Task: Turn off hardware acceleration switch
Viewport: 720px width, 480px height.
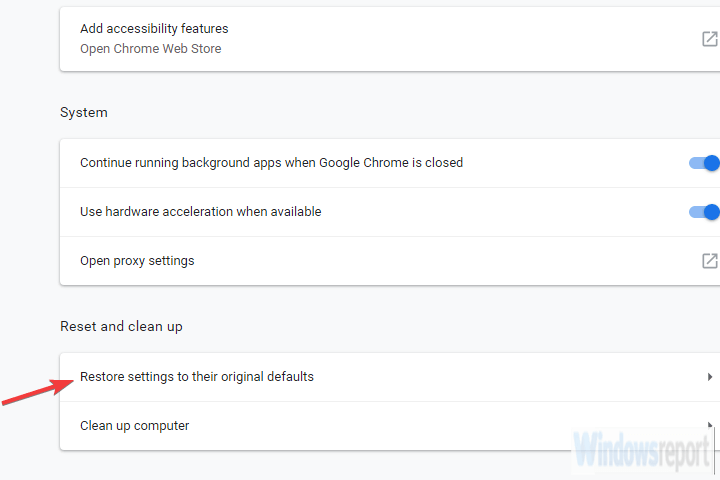Action: (x=705, y=212)
